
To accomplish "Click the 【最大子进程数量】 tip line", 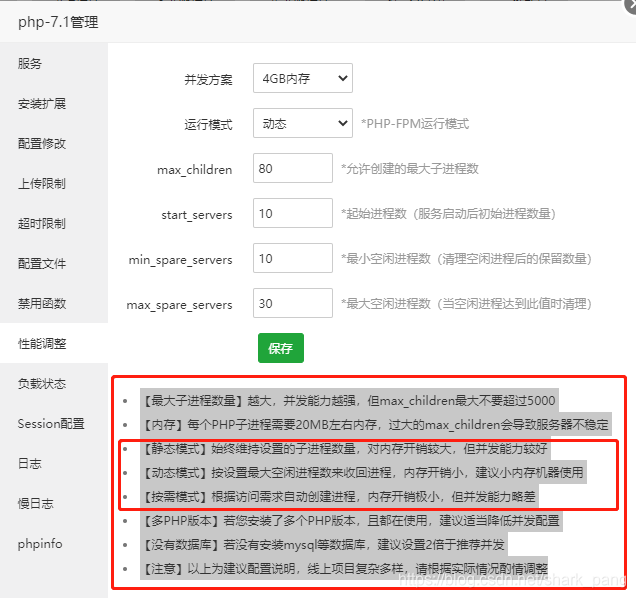I will click(x=350, y=400).
